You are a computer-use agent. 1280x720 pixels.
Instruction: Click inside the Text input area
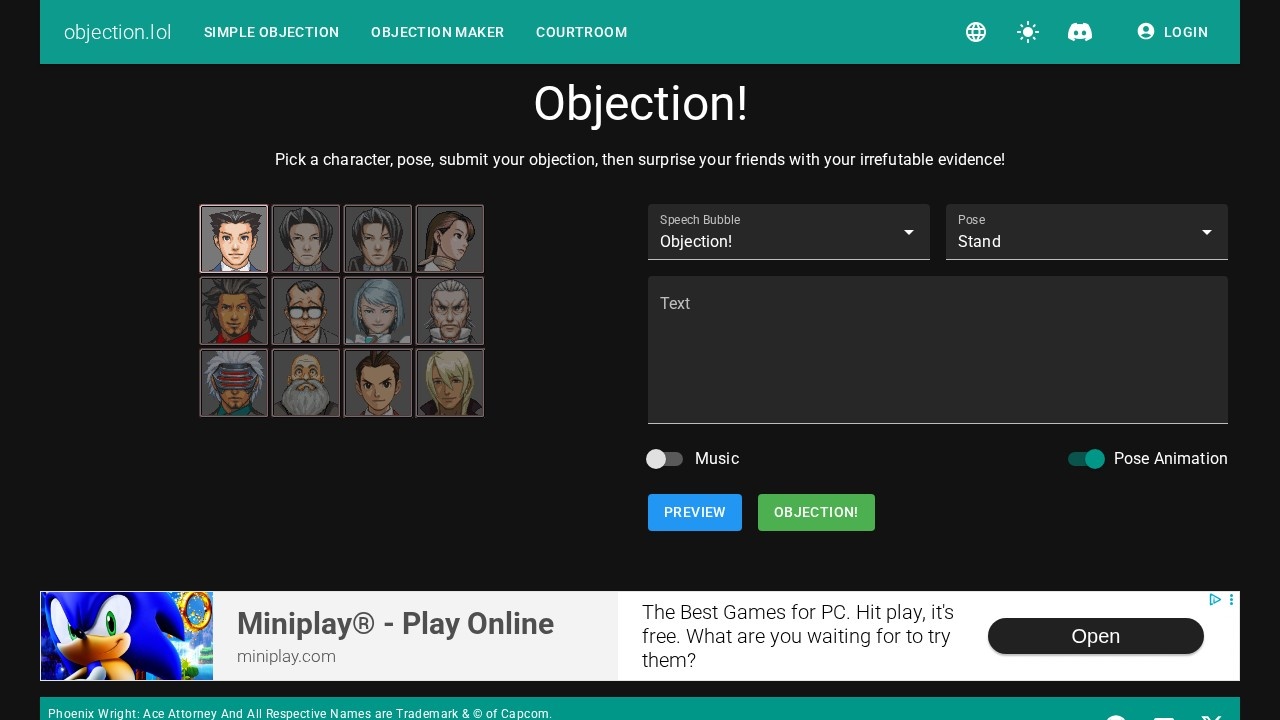tap(938, 350)
